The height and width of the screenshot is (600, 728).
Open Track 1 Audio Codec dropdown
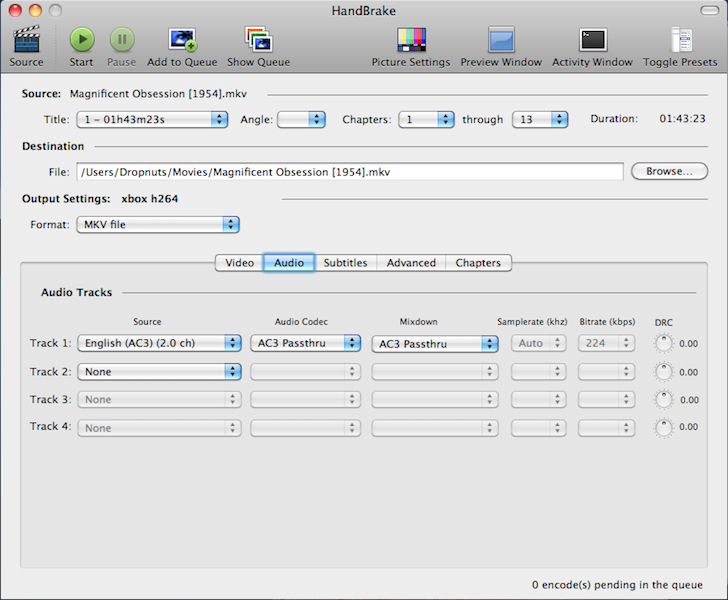click(306, 343)
